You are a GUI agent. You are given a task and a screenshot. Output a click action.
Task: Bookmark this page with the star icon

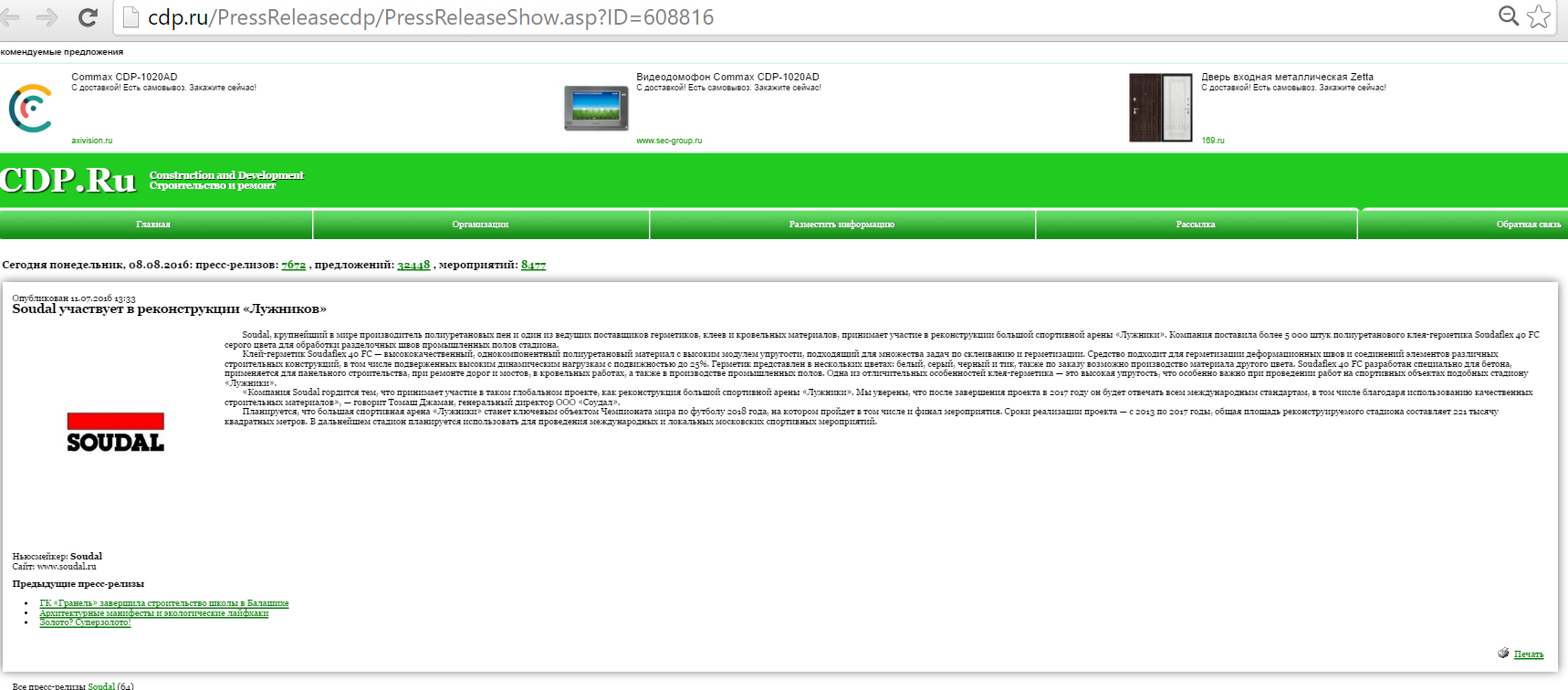click(x=1539, y=16)
